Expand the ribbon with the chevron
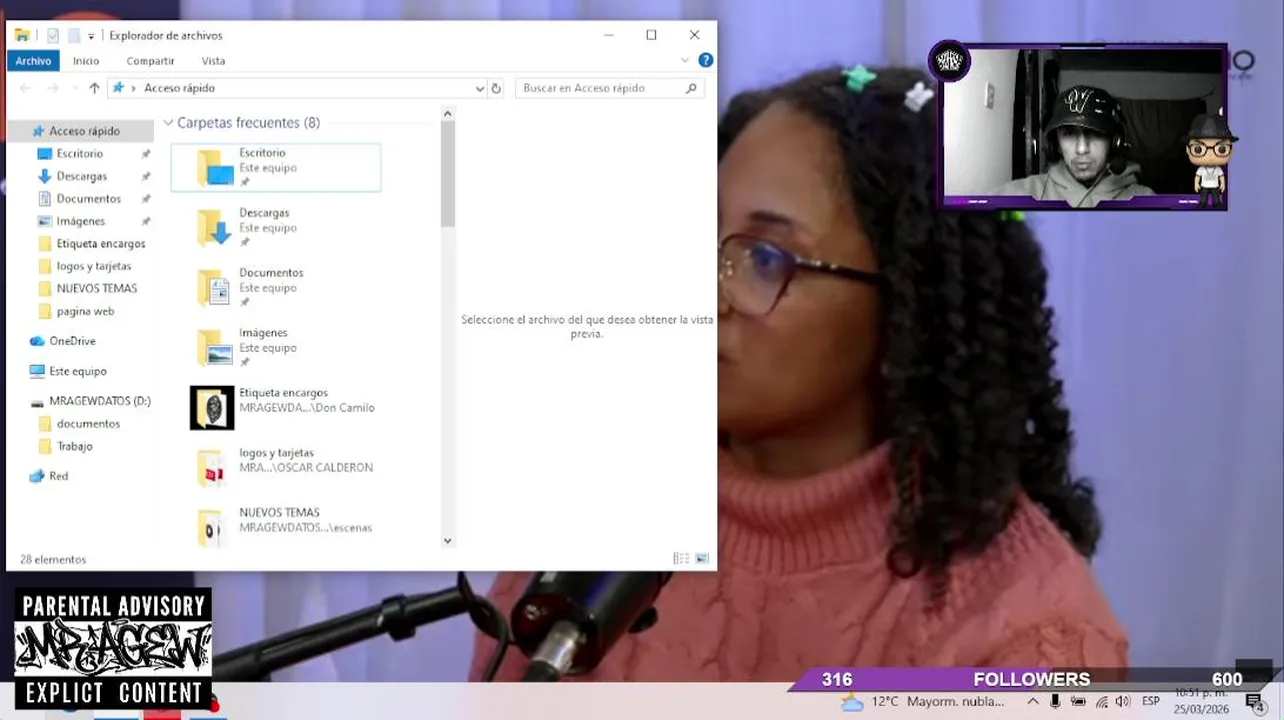Screen dimensions: 1284x720 (685, 61)
